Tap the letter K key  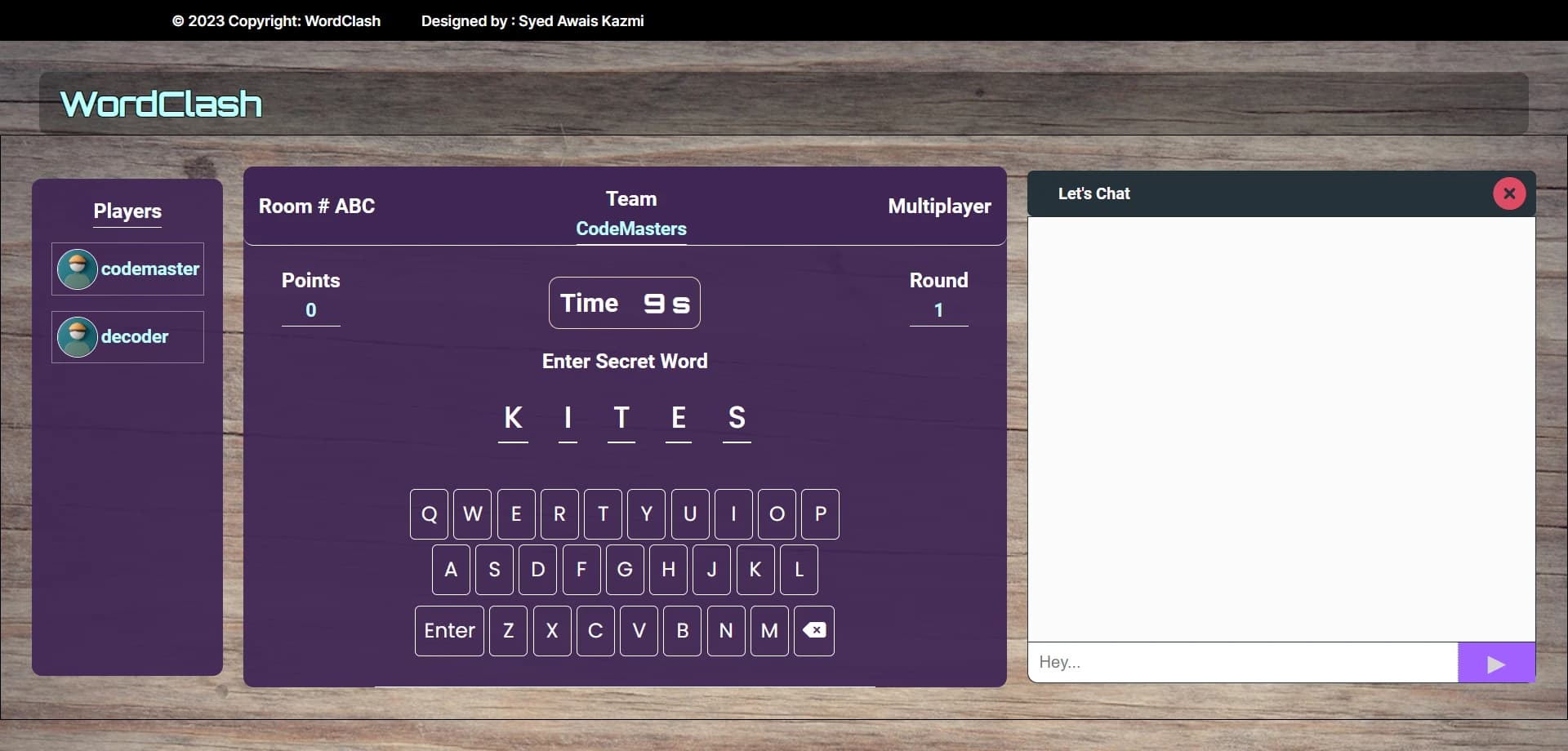[755, 570]
